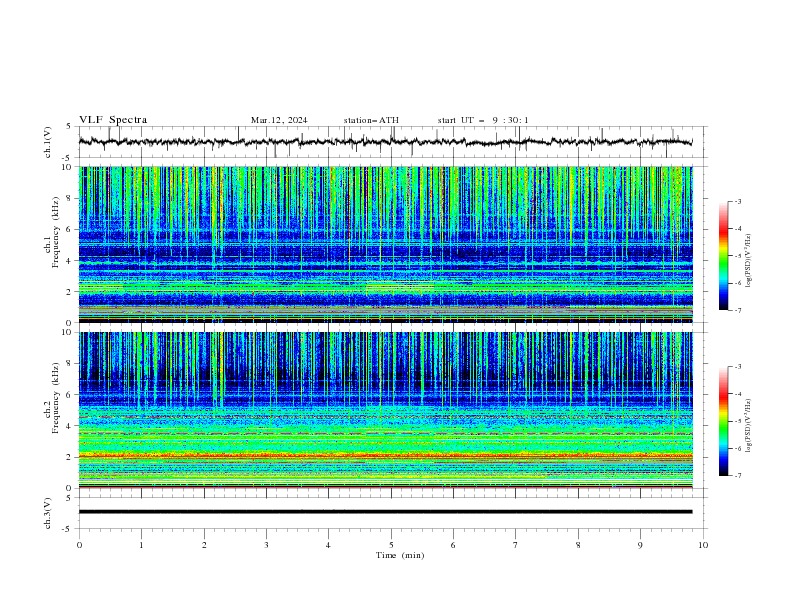The width and height of the screenshot is (792, 612).
Task: Click the "ch.3(V)" axis label
Action: coord(47,513)
